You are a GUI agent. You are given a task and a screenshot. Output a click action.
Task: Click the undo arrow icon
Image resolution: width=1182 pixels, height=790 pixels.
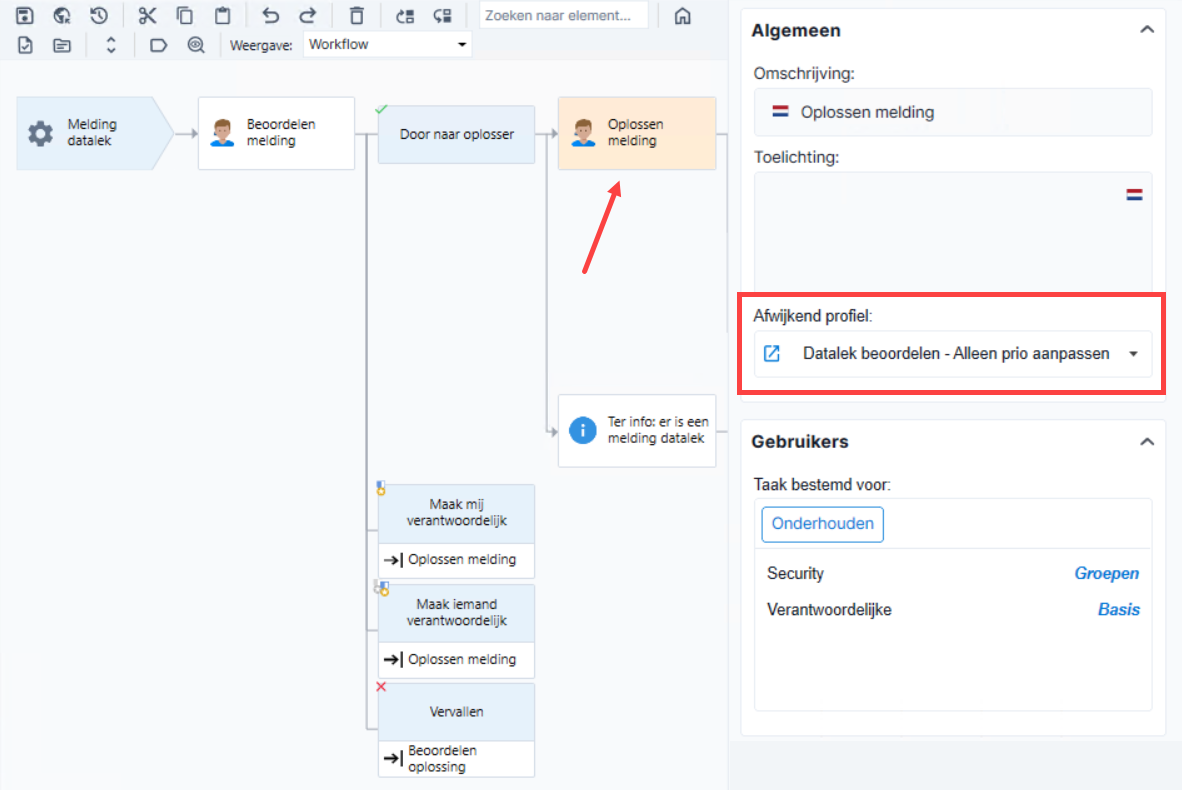(271, 15)
